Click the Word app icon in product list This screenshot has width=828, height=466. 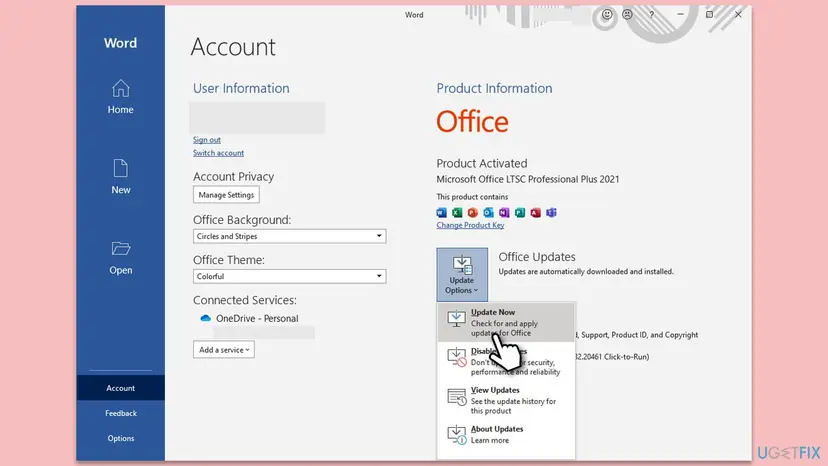(x=441, y=212)
